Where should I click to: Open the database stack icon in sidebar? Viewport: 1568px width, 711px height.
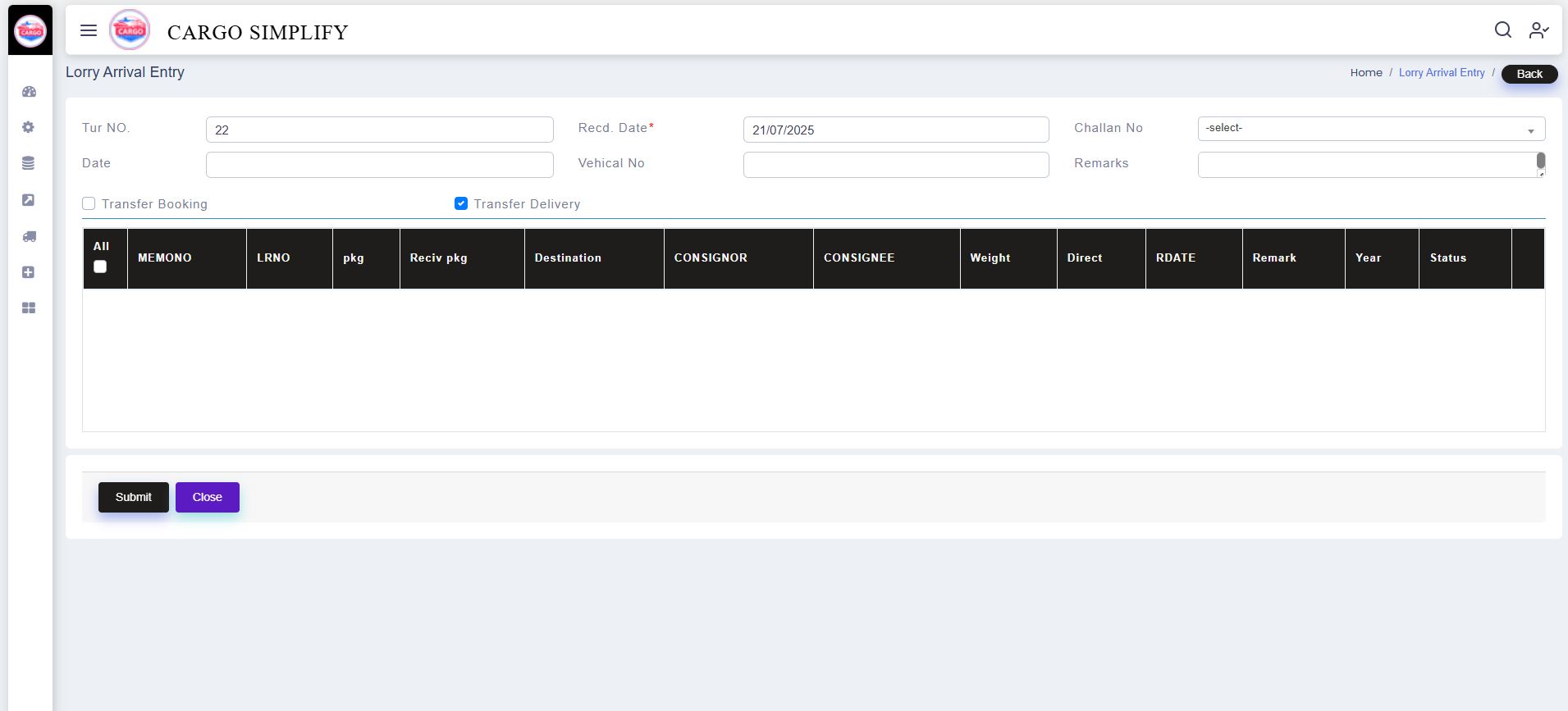point(29,163)
